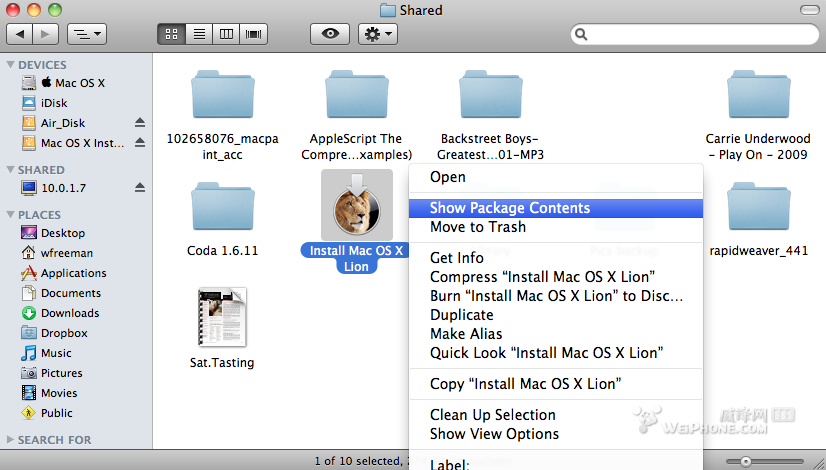Open Movies in sidebar

tap(49, 393)
